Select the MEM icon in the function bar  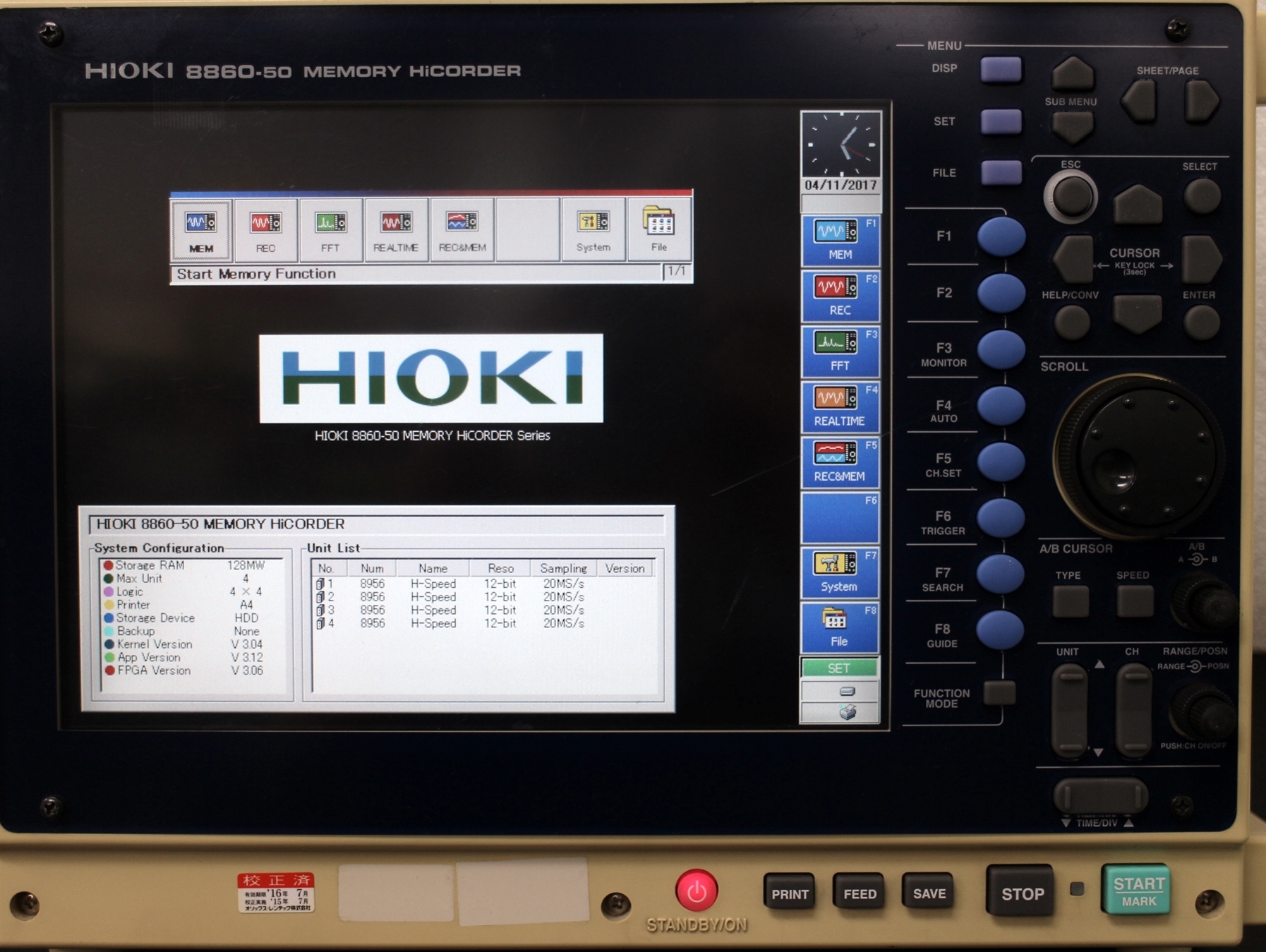click(201, 230)
